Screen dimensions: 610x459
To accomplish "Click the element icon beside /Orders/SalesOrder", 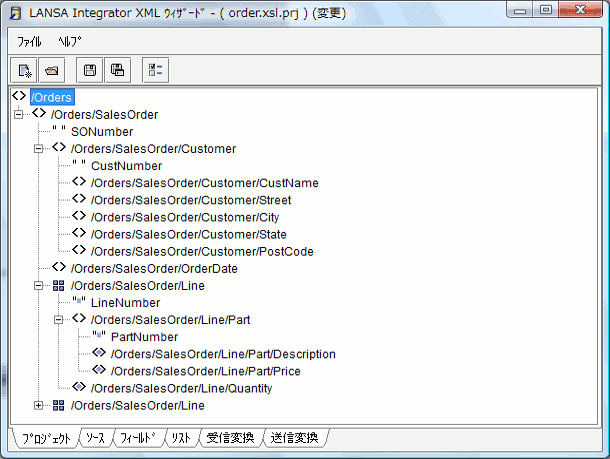I will (x=39, y=113).
